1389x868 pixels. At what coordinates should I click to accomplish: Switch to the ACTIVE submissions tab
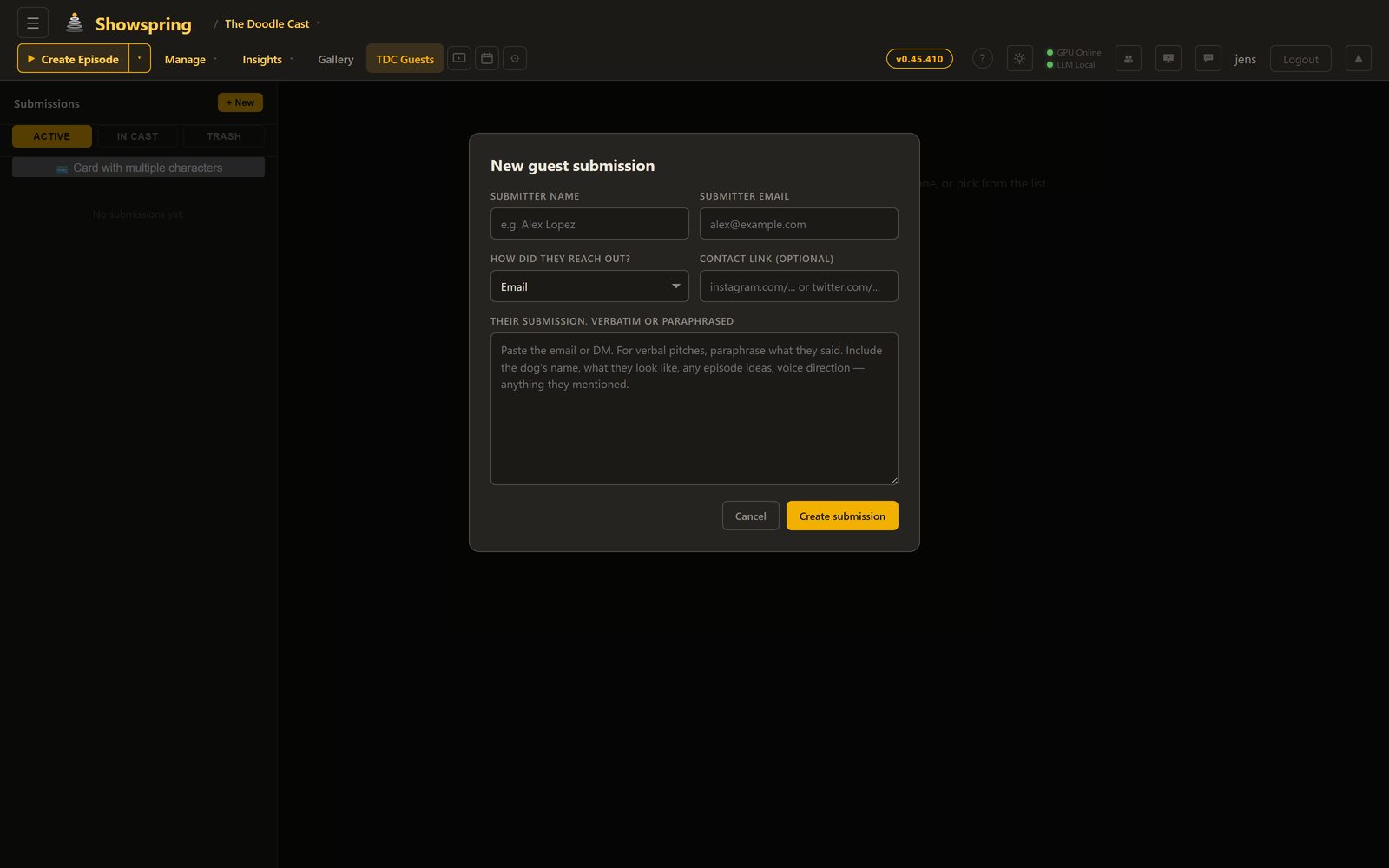52,136
